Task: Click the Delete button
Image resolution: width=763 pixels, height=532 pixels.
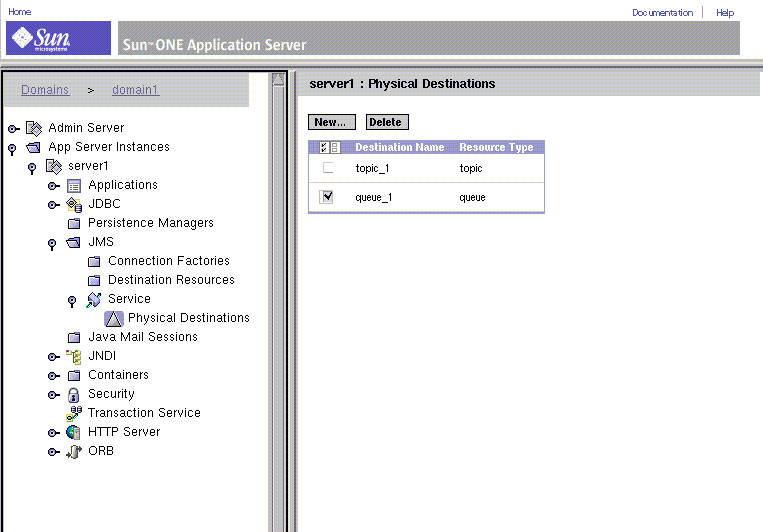Action: pos(387,122)
